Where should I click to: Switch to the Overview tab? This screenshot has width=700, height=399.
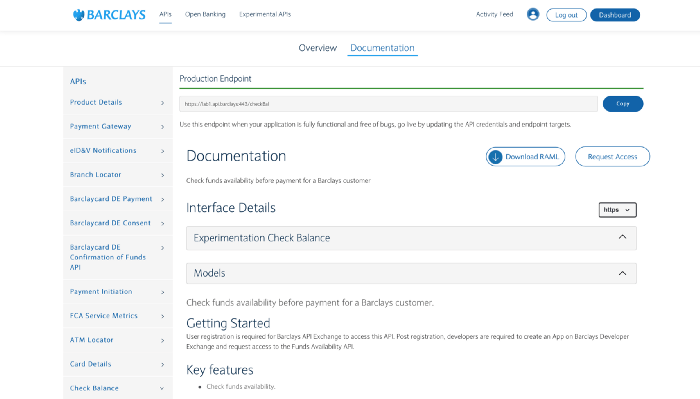click(317, 48)
